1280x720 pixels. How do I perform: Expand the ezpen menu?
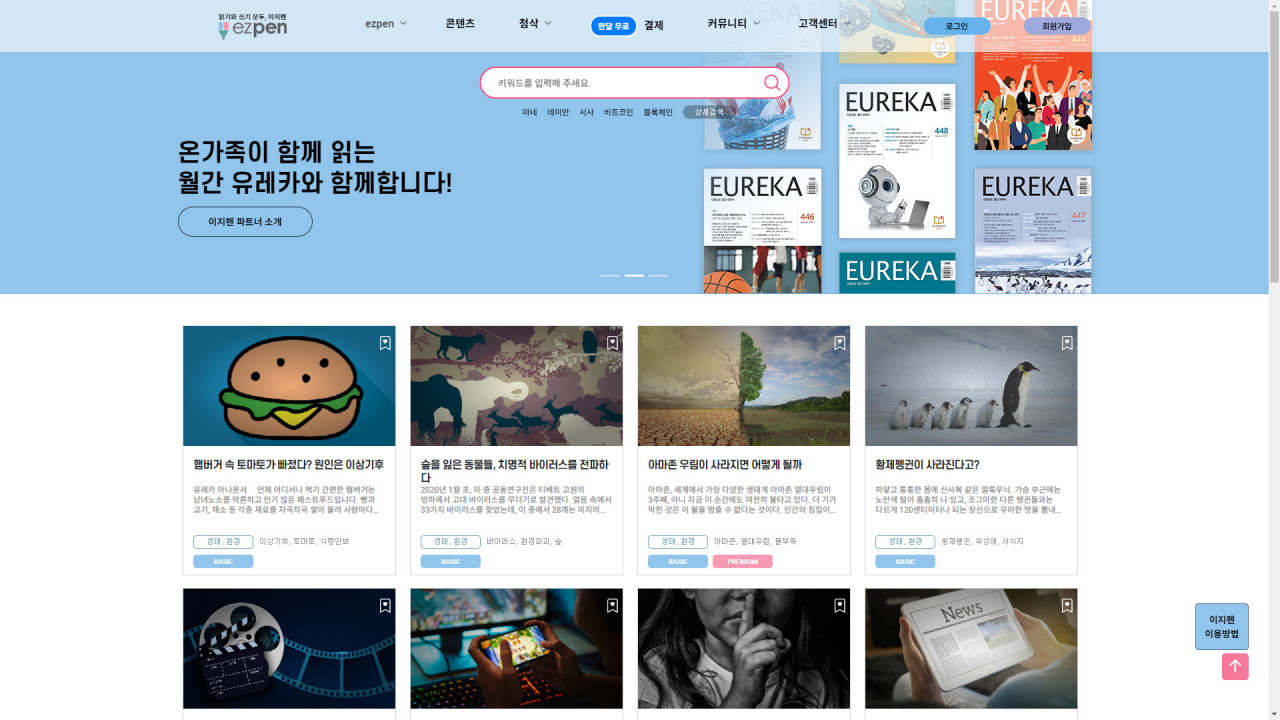[x=386, y=24]
